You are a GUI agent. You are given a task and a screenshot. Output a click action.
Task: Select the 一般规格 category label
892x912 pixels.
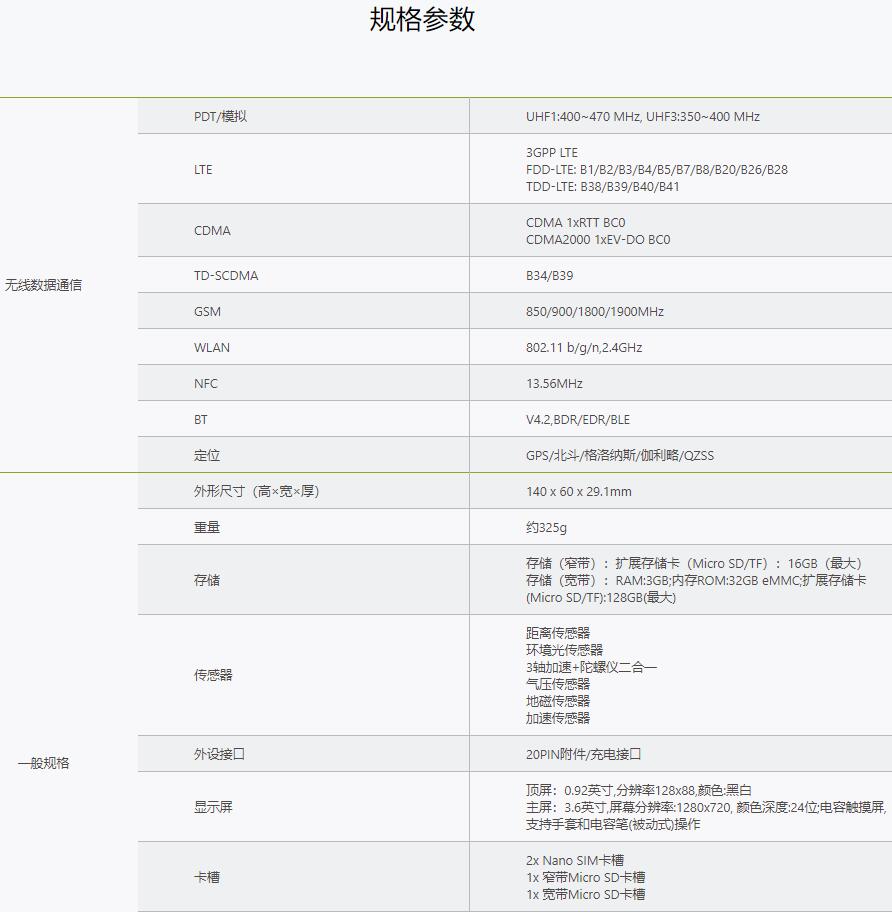click(44, 763)
